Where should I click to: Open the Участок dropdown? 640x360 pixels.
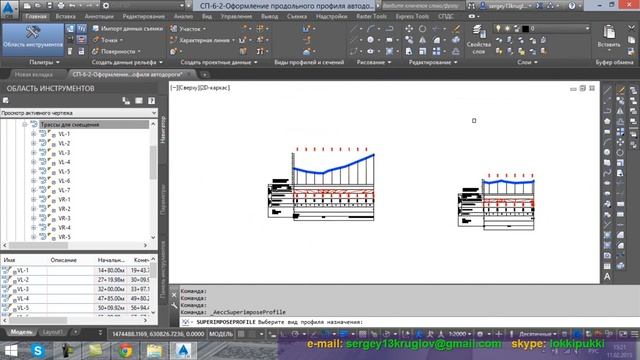point(188,29)
